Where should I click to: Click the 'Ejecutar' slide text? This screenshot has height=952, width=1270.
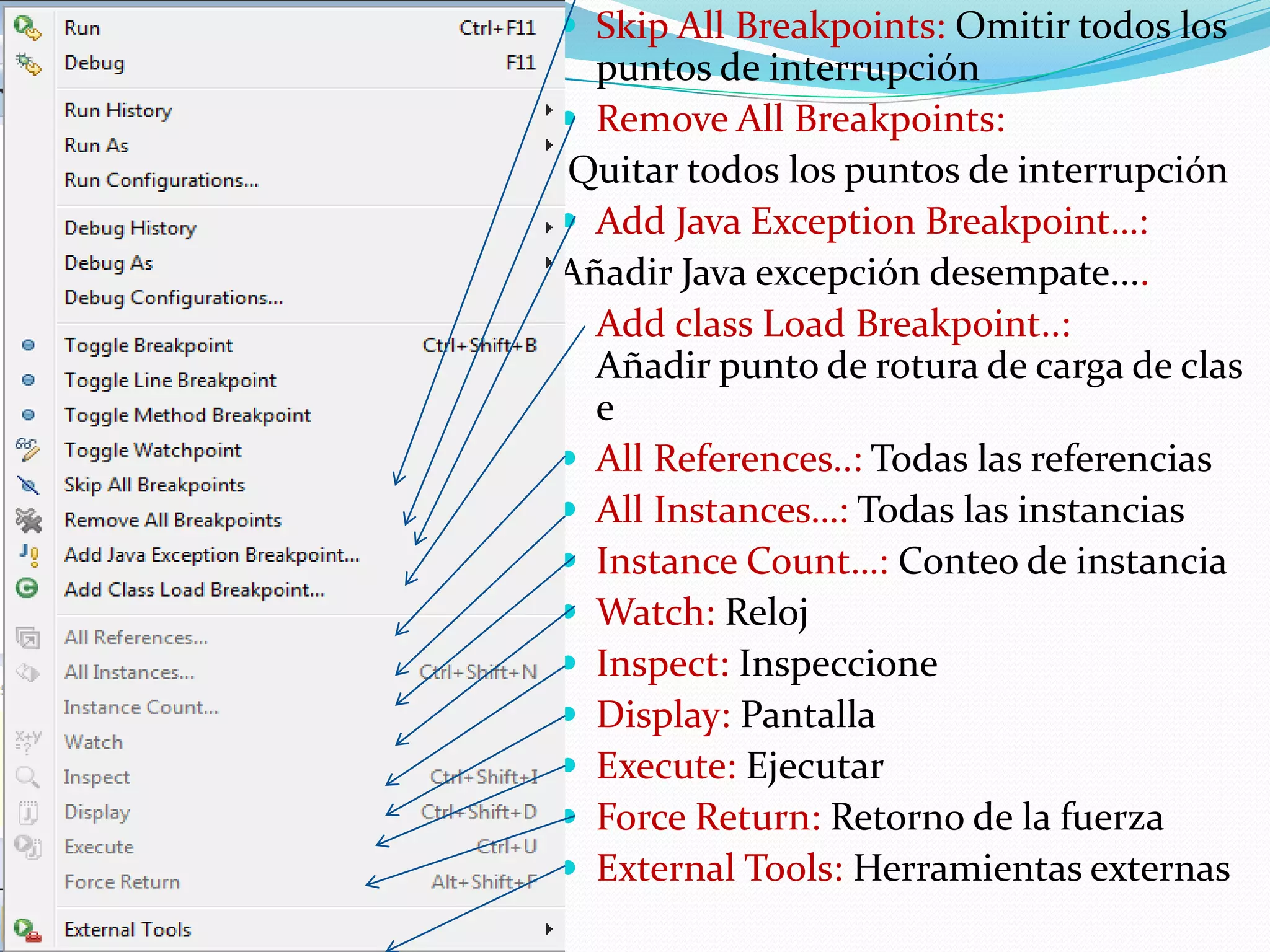[815, 767]
